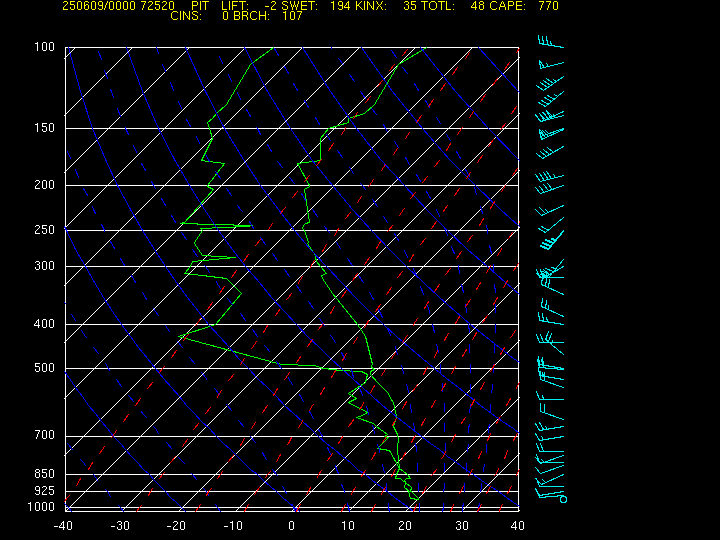Click the 1000 hPa pressure label
Image resolution: width=720 pixels, height=540 pixels.
pyautogui.click(x=41, y=507)
